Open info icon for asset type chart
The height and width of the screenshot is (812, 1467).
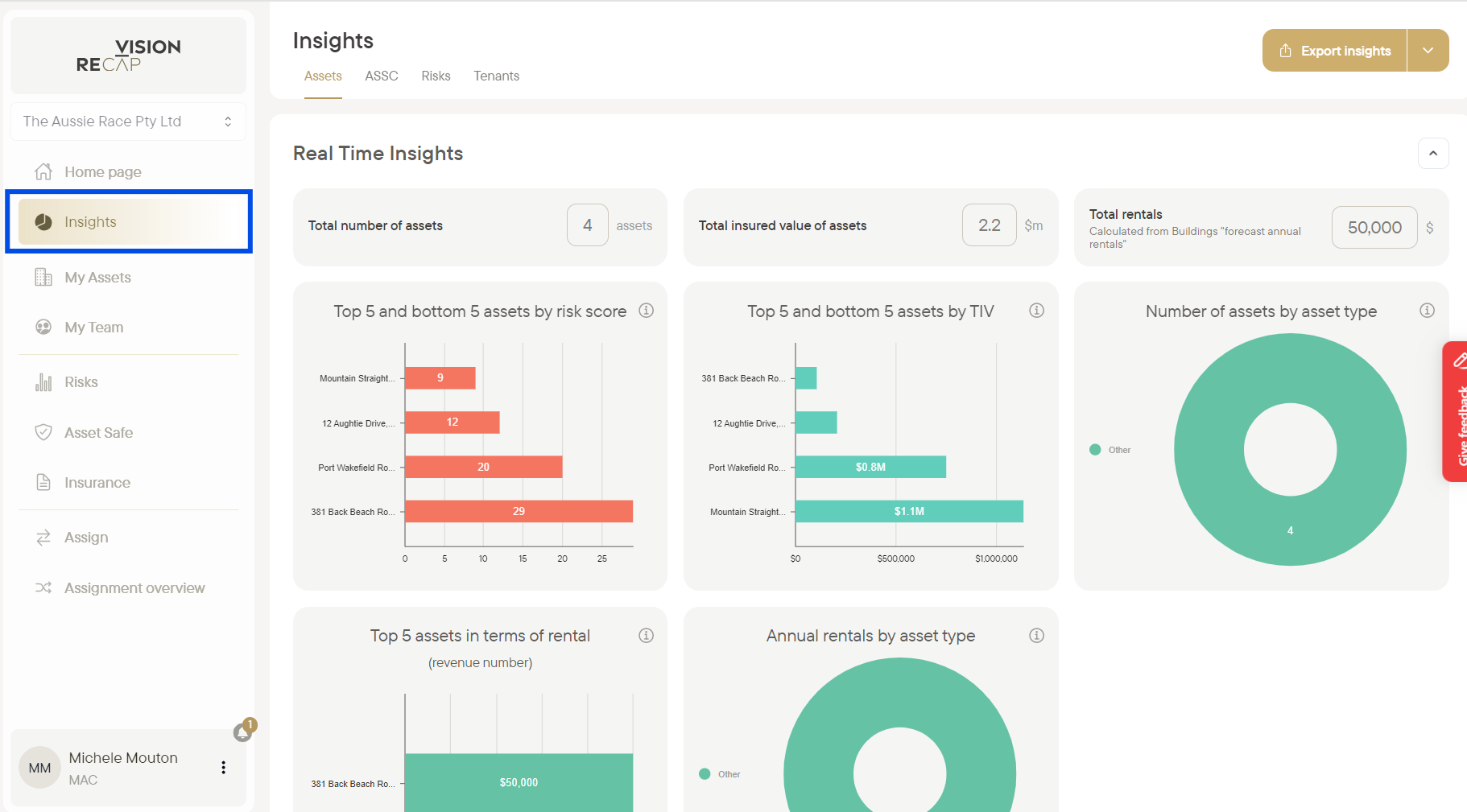click(1428, 311)
